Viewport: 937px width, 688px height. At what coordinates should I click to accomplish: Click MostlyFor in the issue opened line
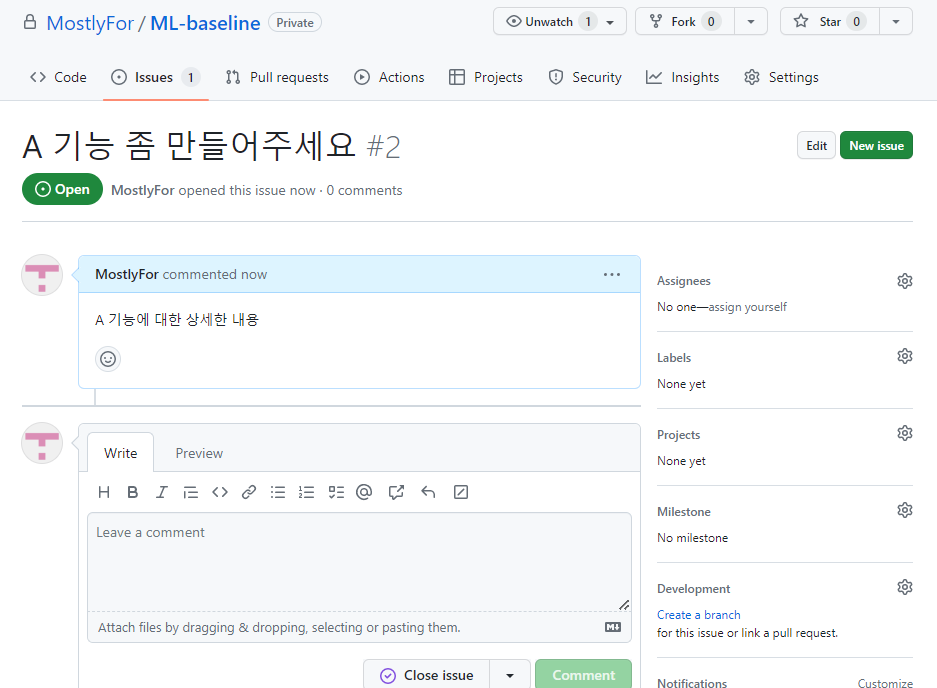(x=143, y=190)
